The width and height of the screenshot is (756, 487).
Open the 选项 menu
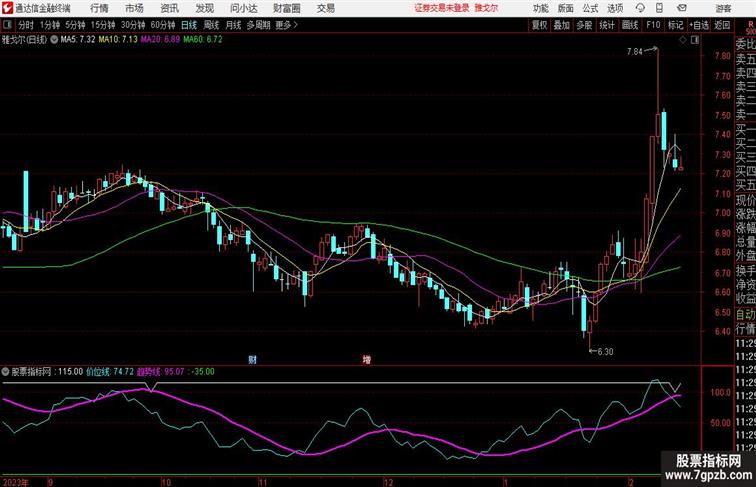(615, 8)
